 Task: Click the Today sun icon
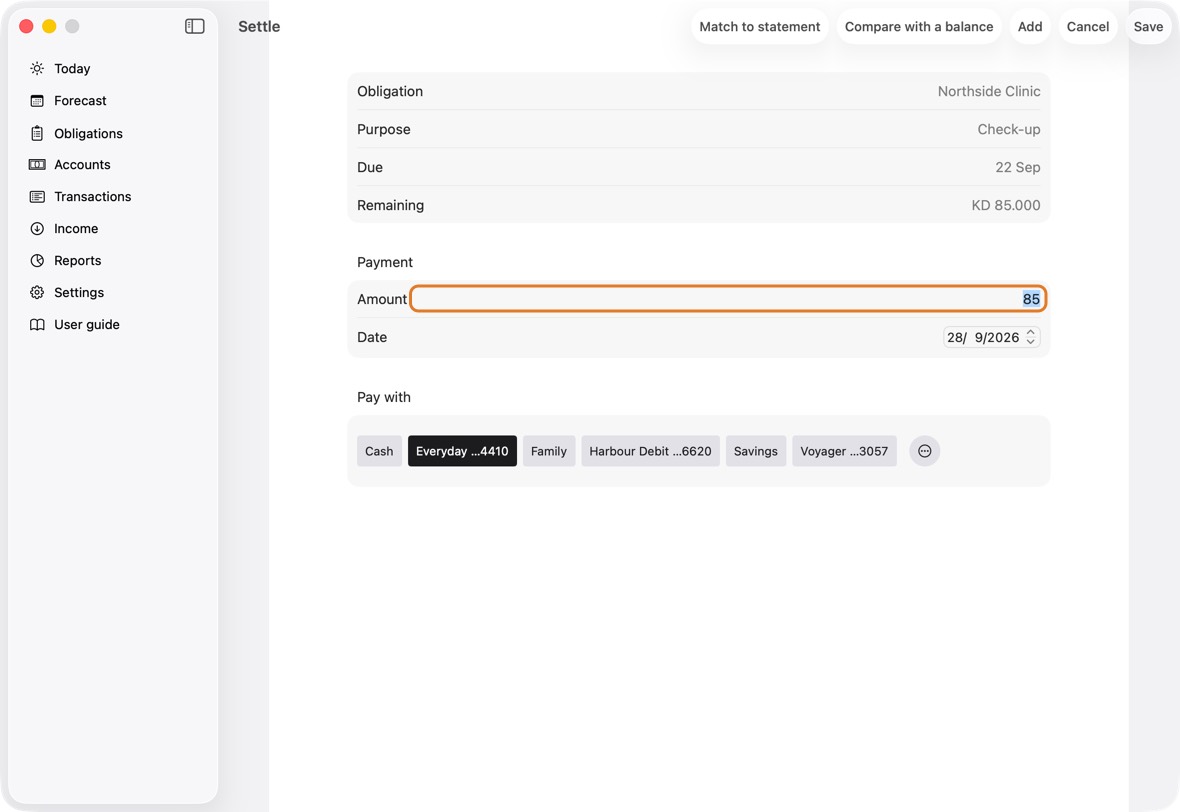[x=37, y=68]
